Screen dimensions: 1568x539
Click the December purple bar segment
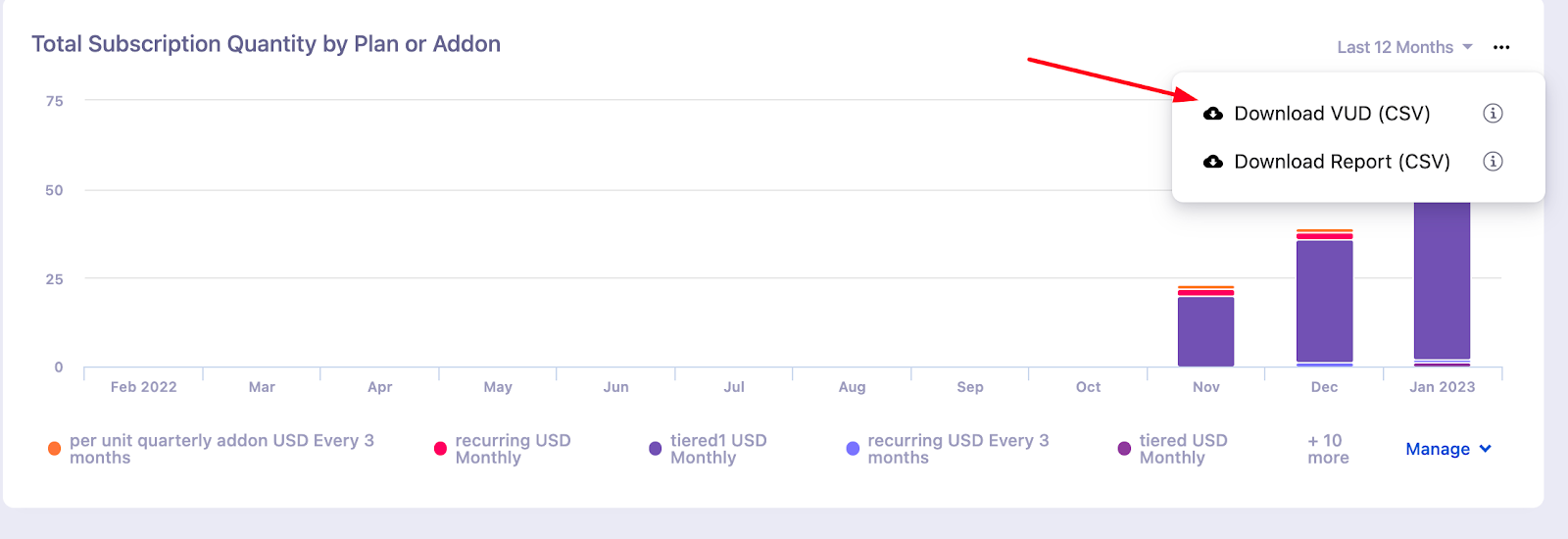[1324, 301]
